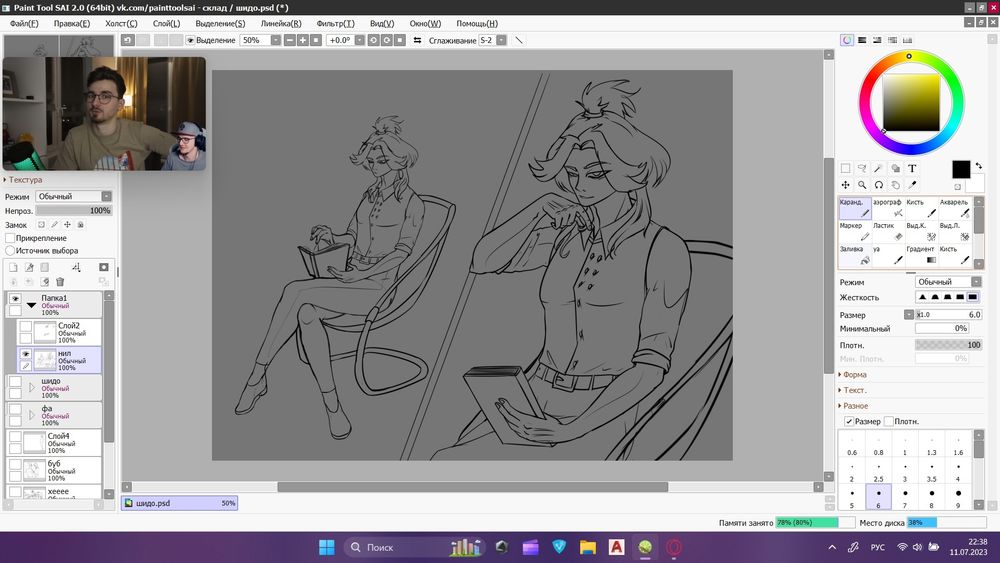Screen dimensions: 1000x563
Task: Toggle visibility of Папка1 folder
Action: 15,298
